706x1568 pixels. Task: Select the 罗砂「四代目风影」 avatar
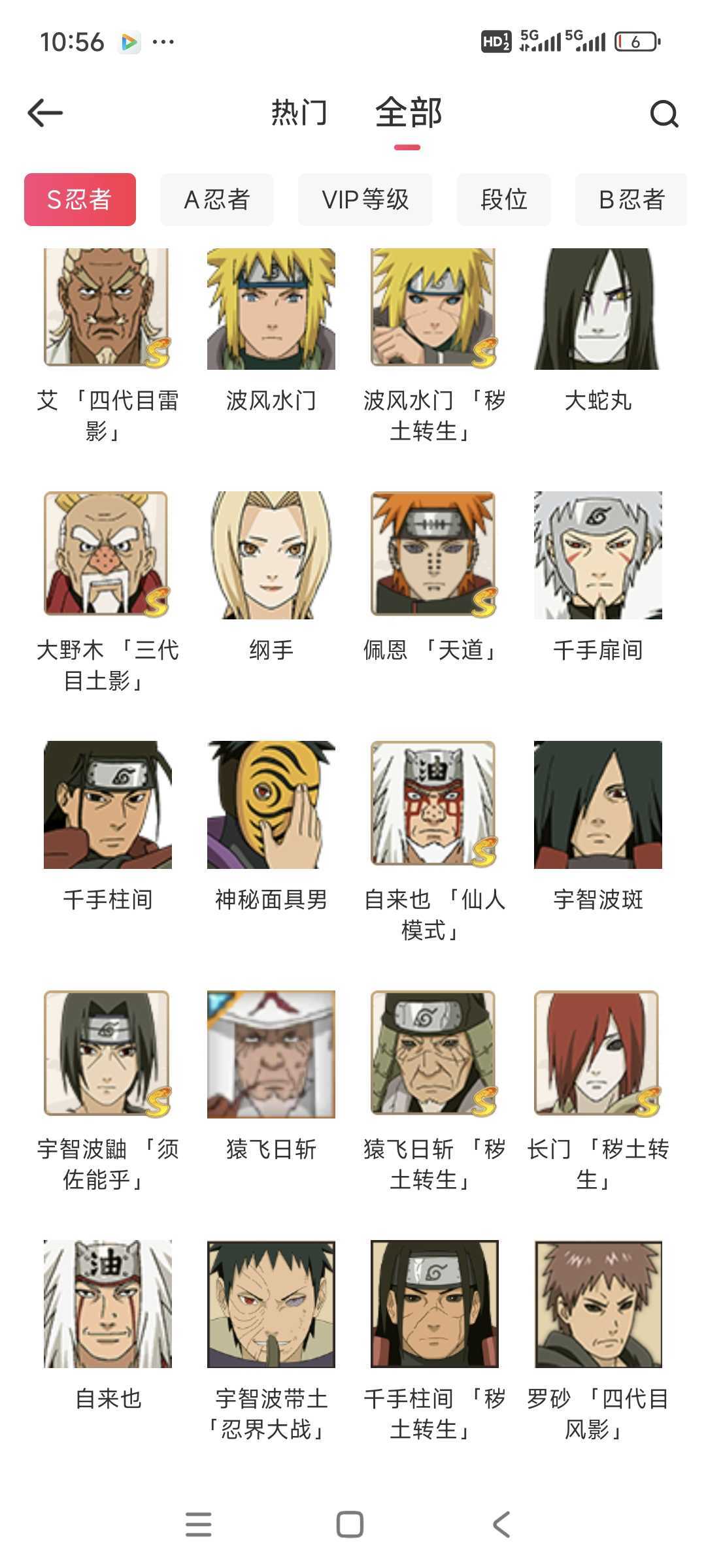click(598, 1304)
